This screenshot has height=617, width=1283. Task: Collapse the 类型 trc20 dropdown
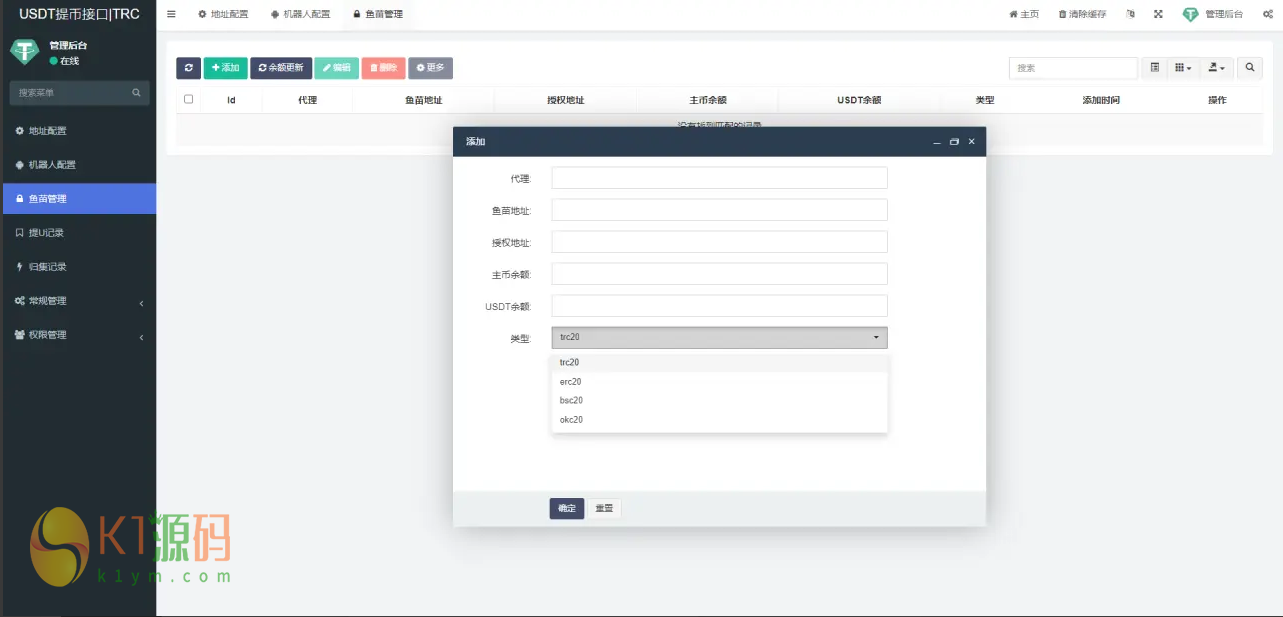tap(719, 338)
